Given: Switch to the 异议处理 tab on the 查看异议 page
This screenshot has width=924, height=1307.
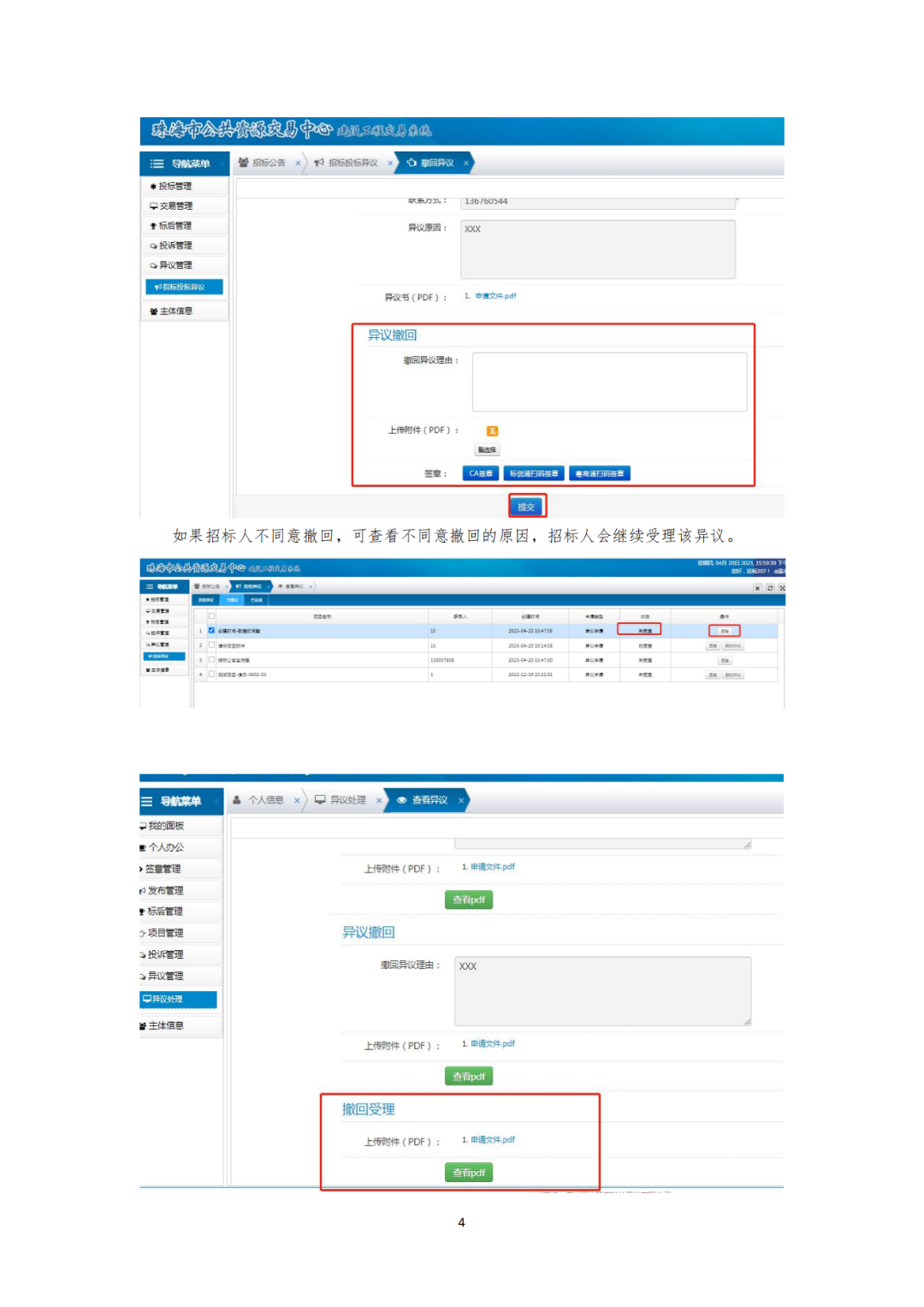Looking at the screenshot, I should pyautogui.click(x=348, y=800).
